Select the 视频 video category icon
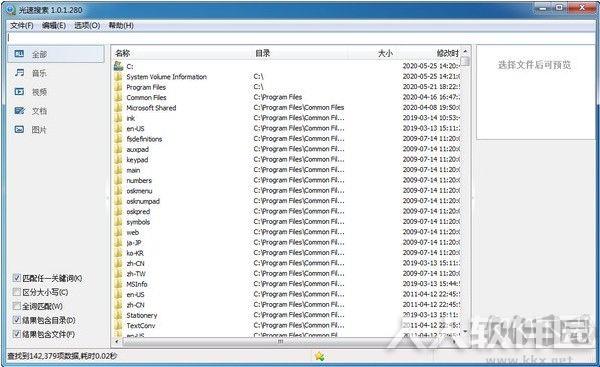The height and width of the screenshot is (367, 600). [20, 92]
